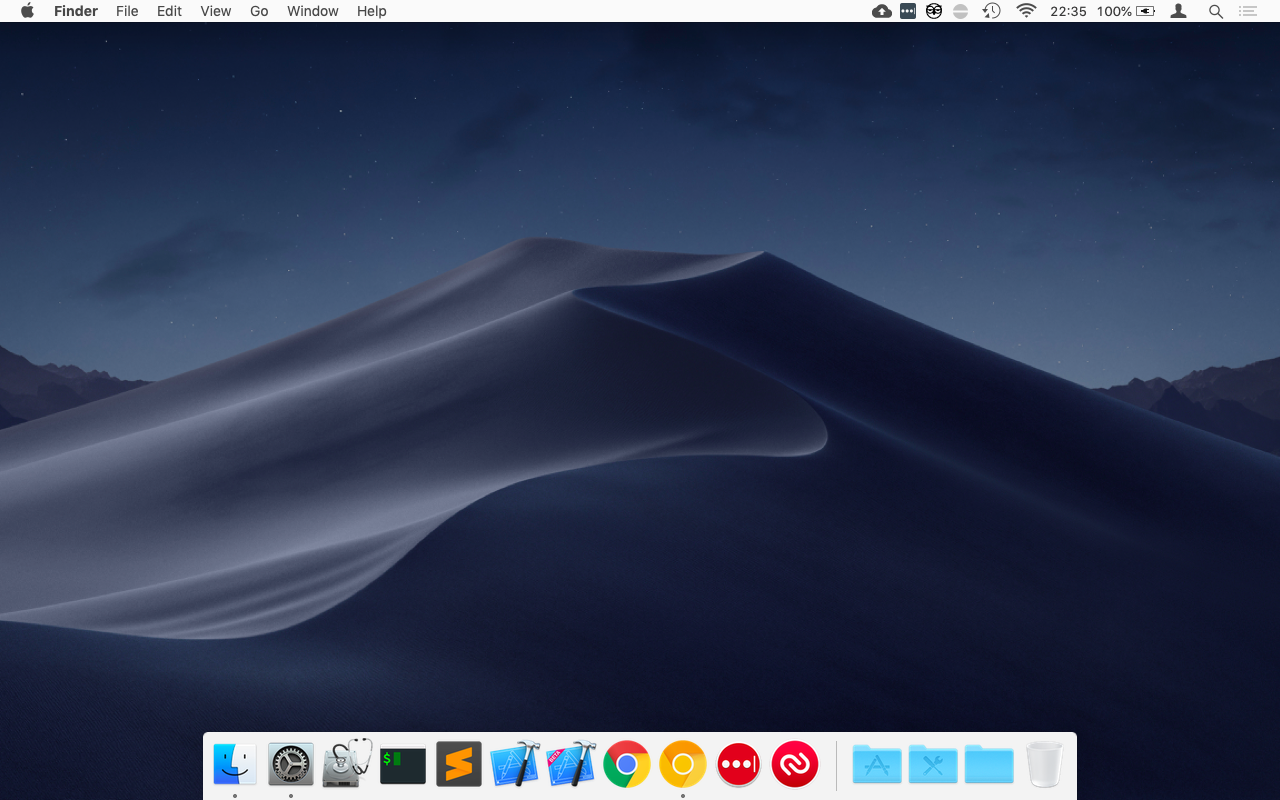Open the Window menu
Image resolution: width=1280 pixels, height=800 pixels.
coord(313,11)
